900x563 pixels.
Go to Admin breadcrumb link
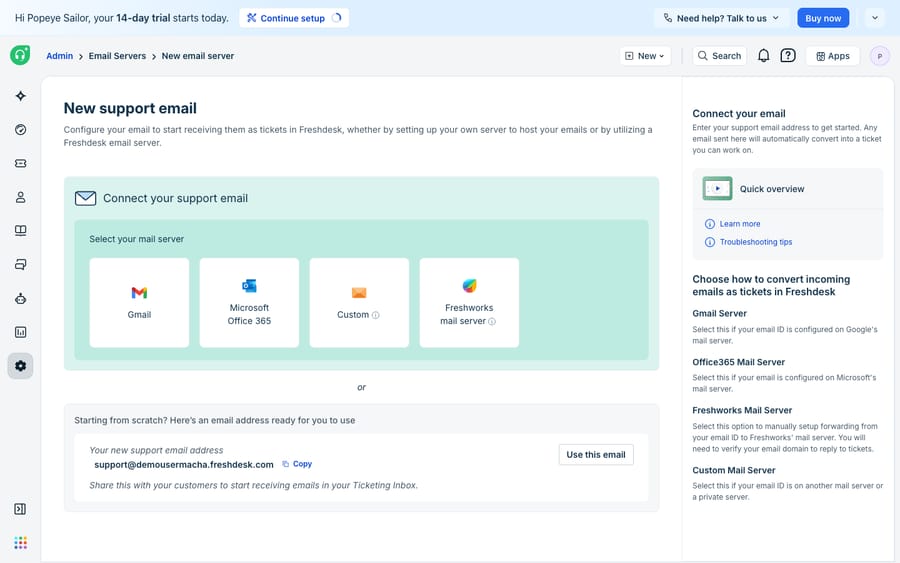(60, 56)
